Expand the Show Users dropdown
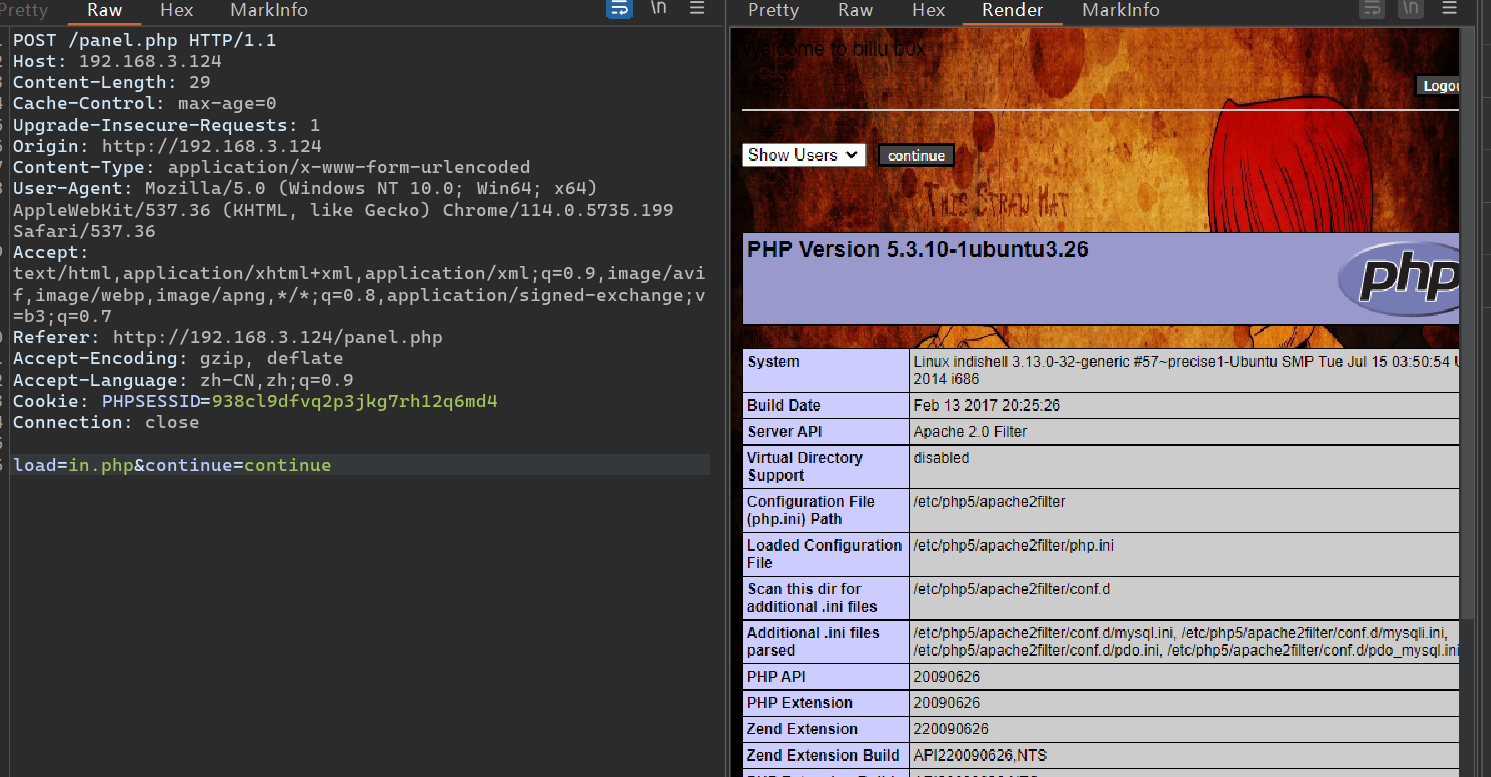Image resolution: width=1491 pixels, height=777 pixels. [x=803, y=155]
